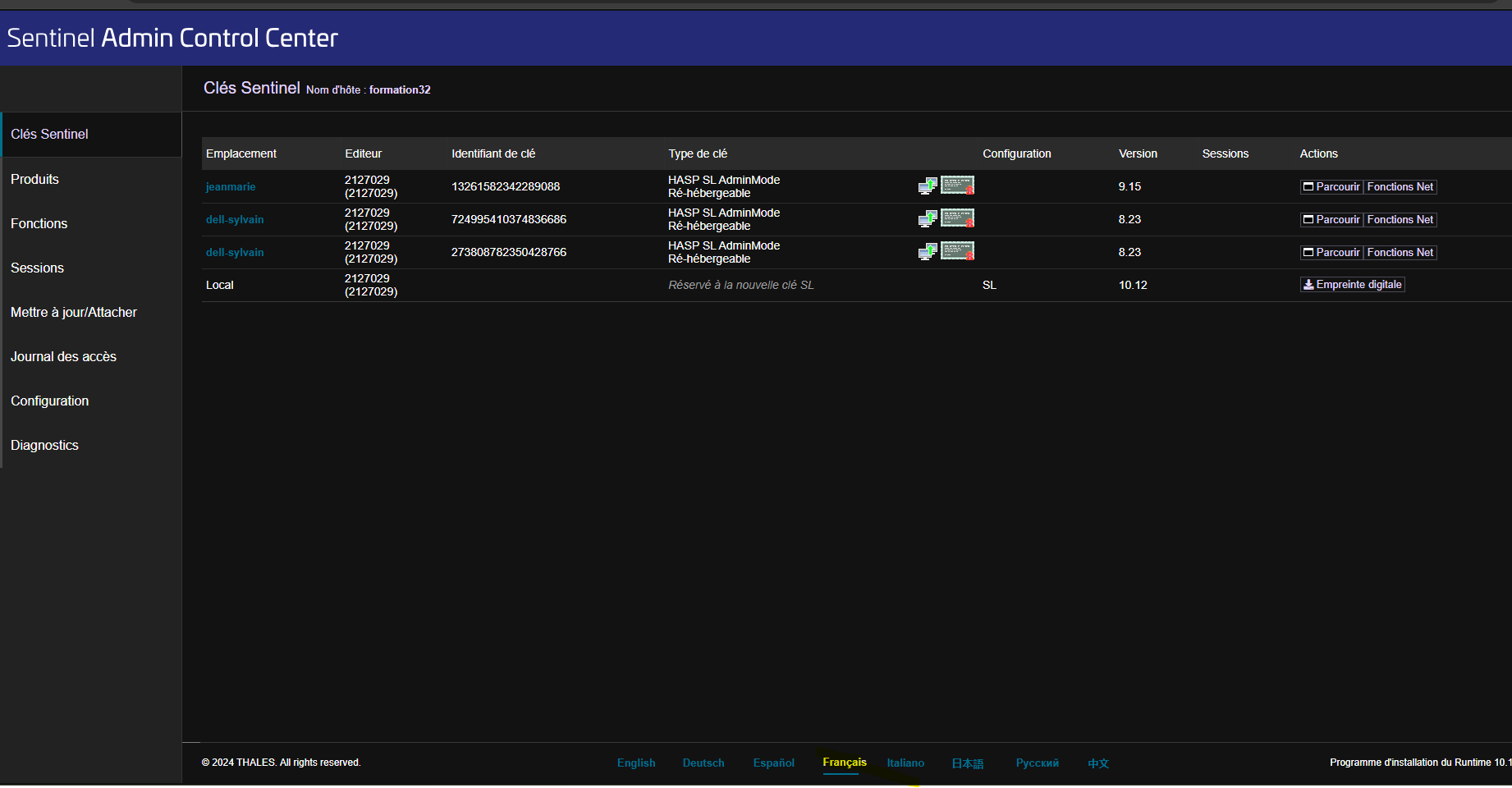1512x788 pixels.
Task: Click the license certificate icon in jeanmarie row
Action: (957, 186)
